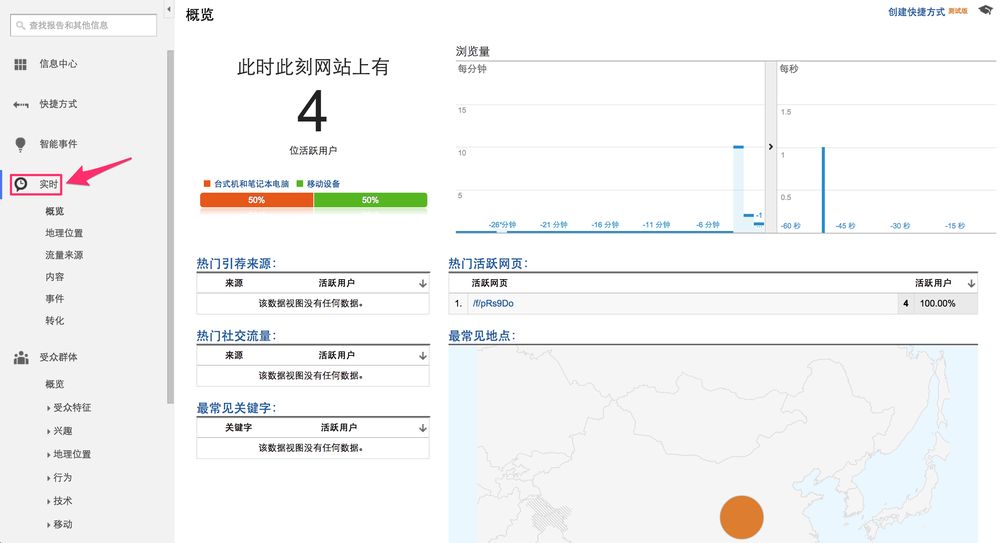Expand the 受众特征 submenu
The height and width of the screenshot is (543, 1000).
pyautogui.click(x=70, y=407)
